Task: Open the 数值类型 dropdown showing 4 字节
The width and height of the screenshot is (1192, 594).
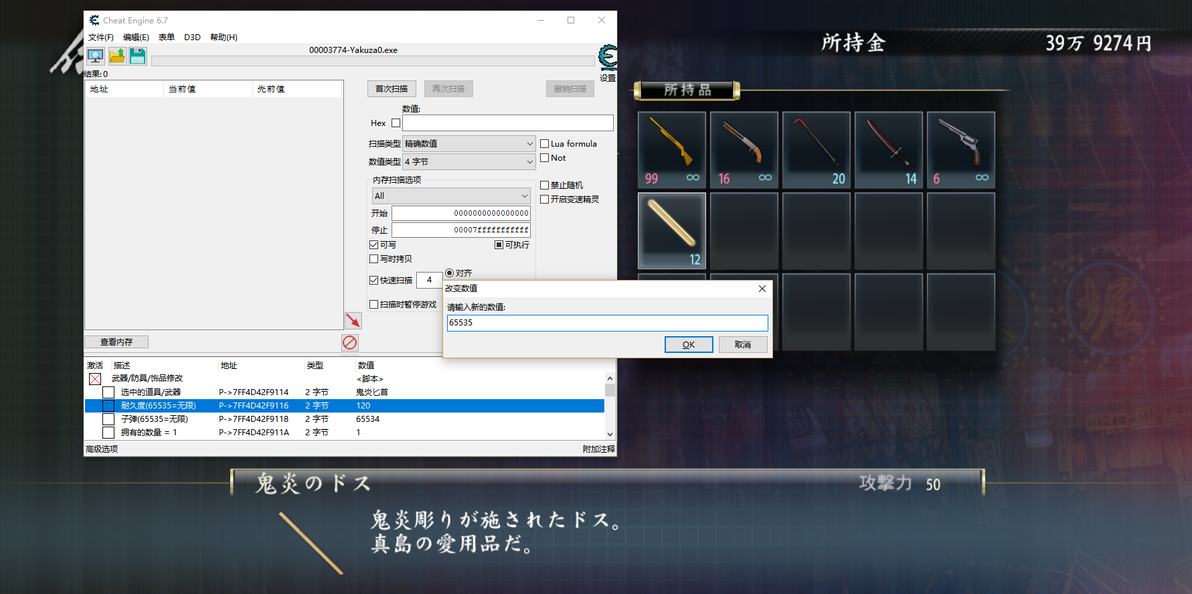Action: click(x=469, y=161)
